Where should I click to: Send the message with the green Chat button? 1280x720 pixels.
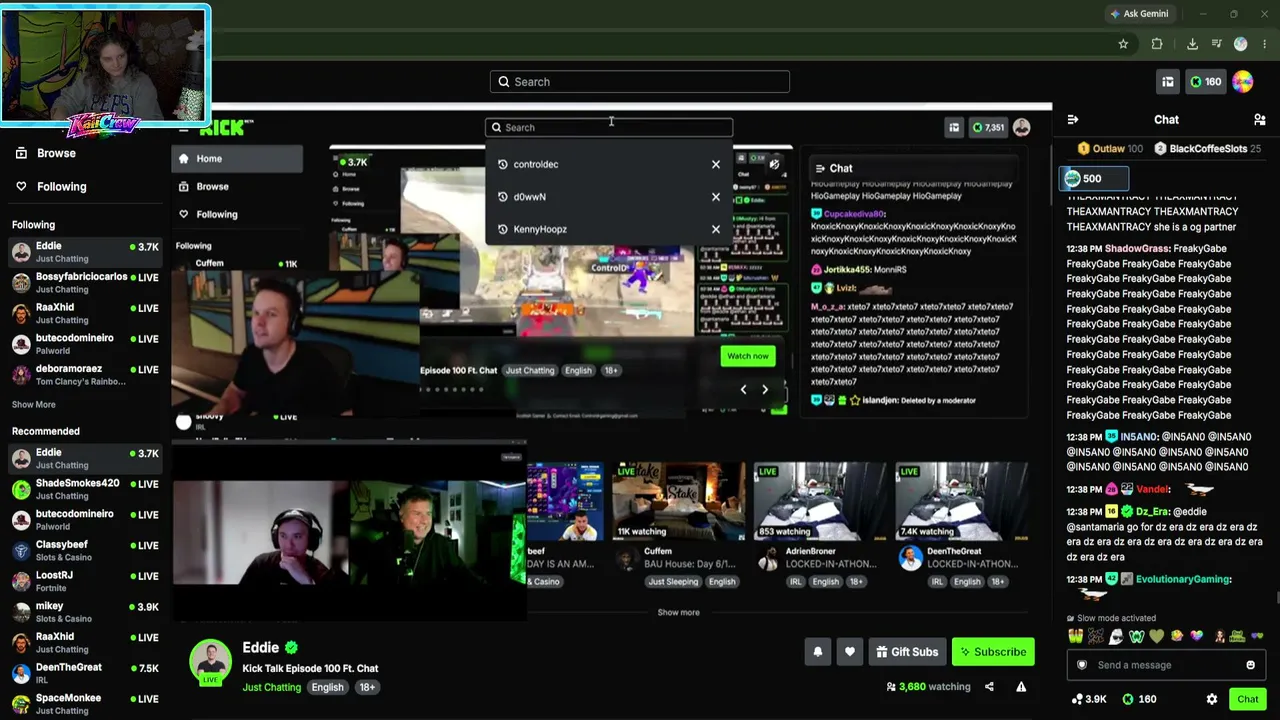[1248, 699]
